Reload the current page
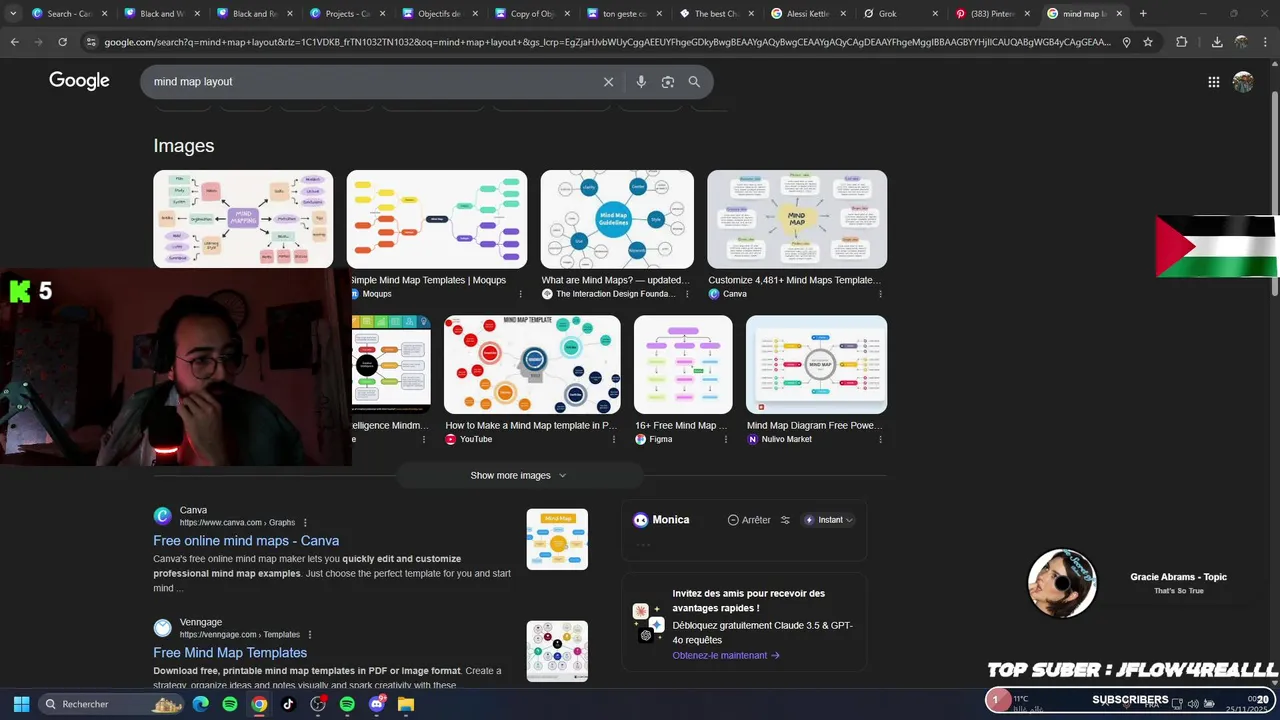This screenshot has width=1280, height=720. point(62,42)
